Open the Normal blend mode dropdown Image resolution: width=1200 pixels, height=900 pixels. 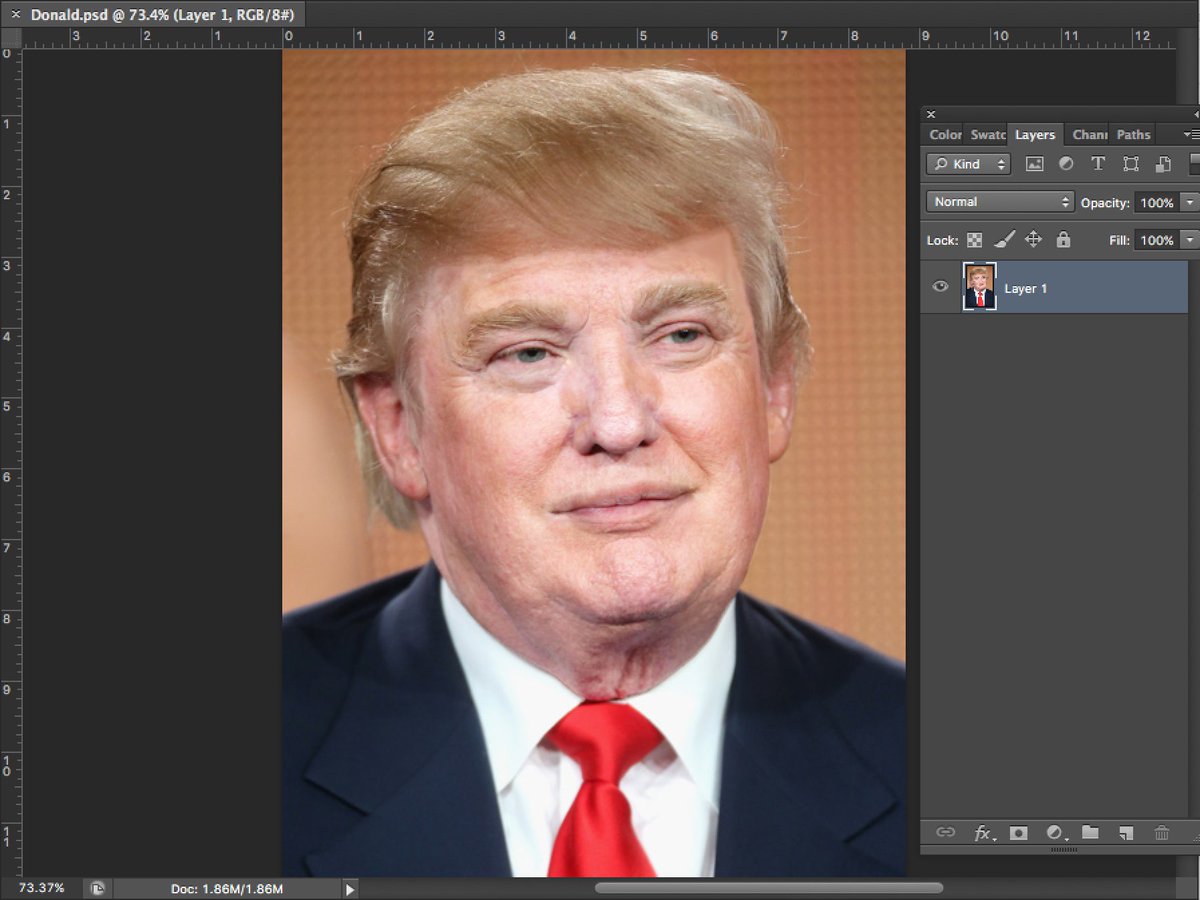pyautogui.click(x=1000, y=202)
